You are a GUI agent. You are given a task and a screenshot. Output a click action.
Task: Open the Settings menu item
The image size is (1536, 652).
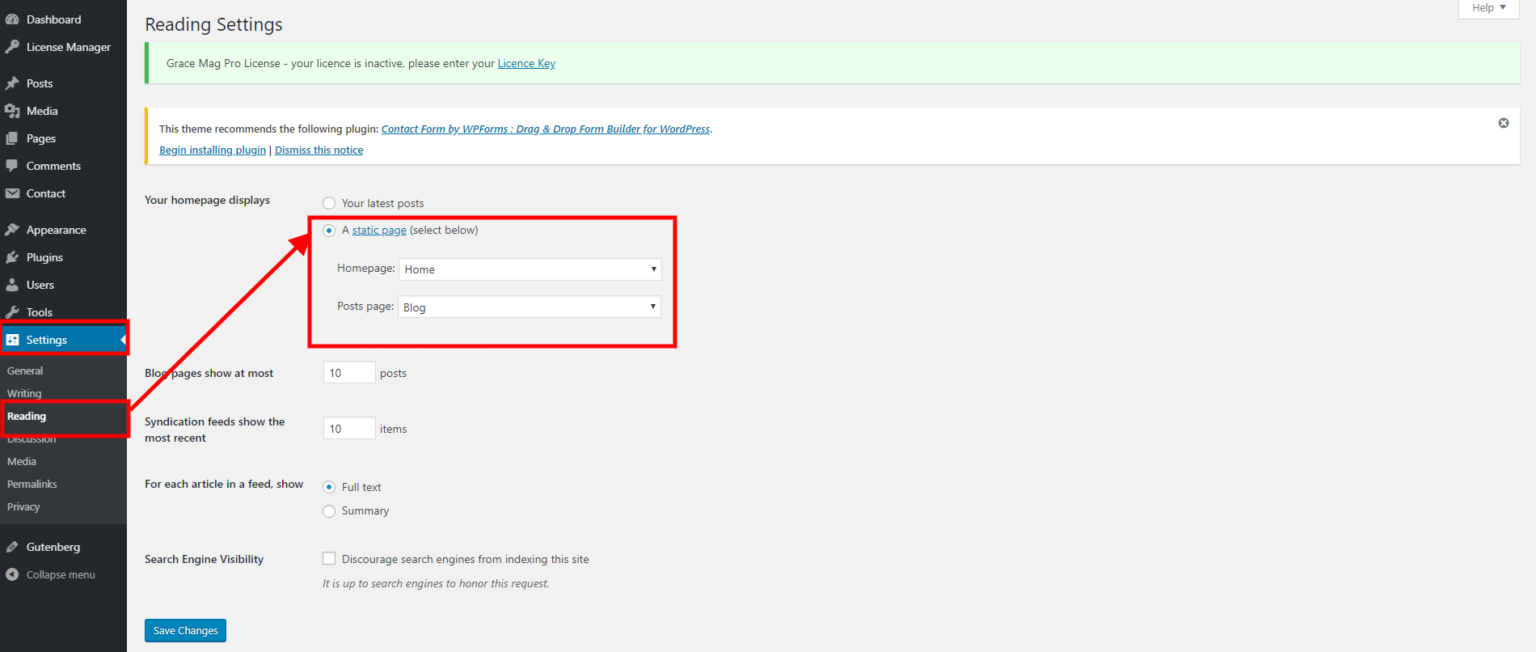63,340
